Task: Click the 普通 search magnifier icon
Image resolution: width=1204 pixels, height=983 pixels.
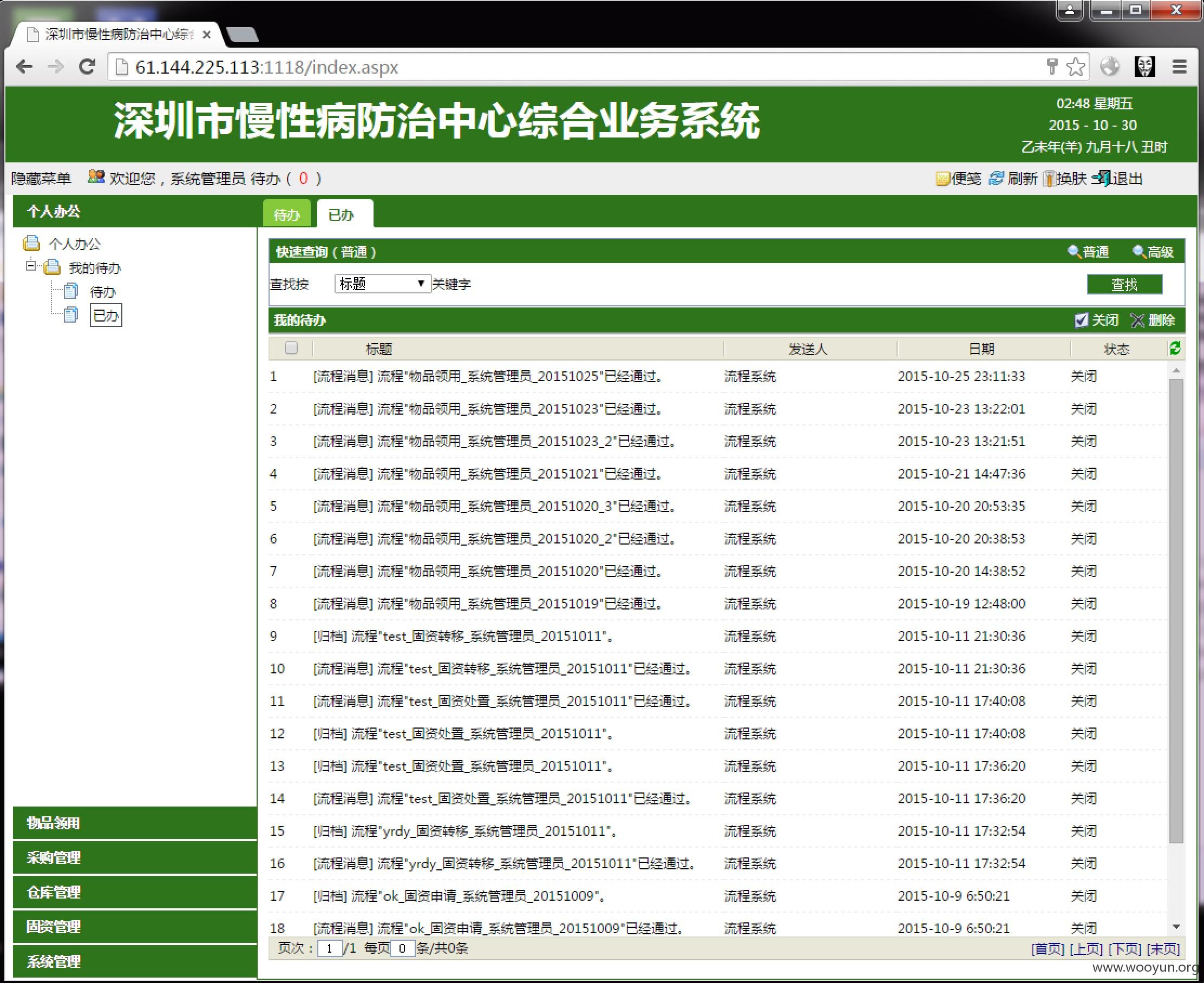Action: point(1074,251)
